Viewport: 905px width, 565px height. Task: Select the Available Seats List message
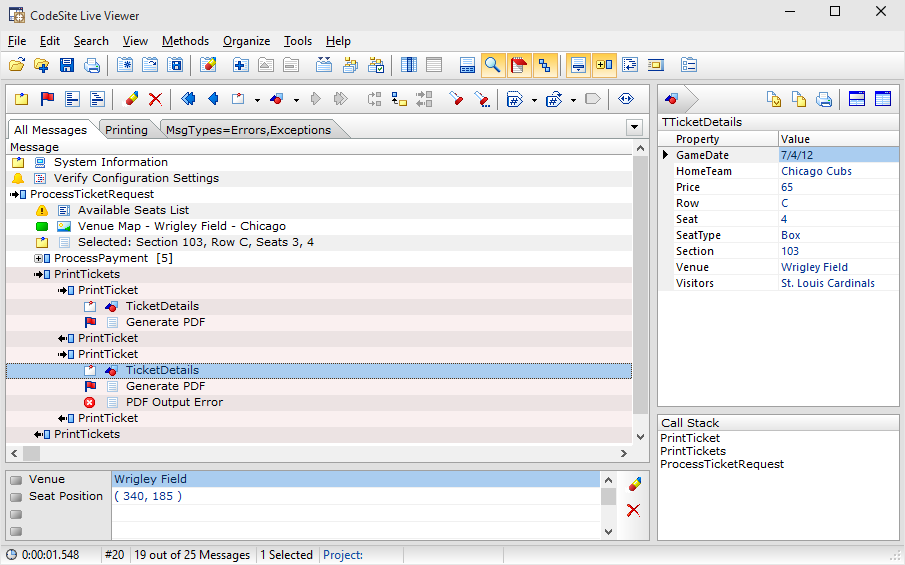click(133, 210)
